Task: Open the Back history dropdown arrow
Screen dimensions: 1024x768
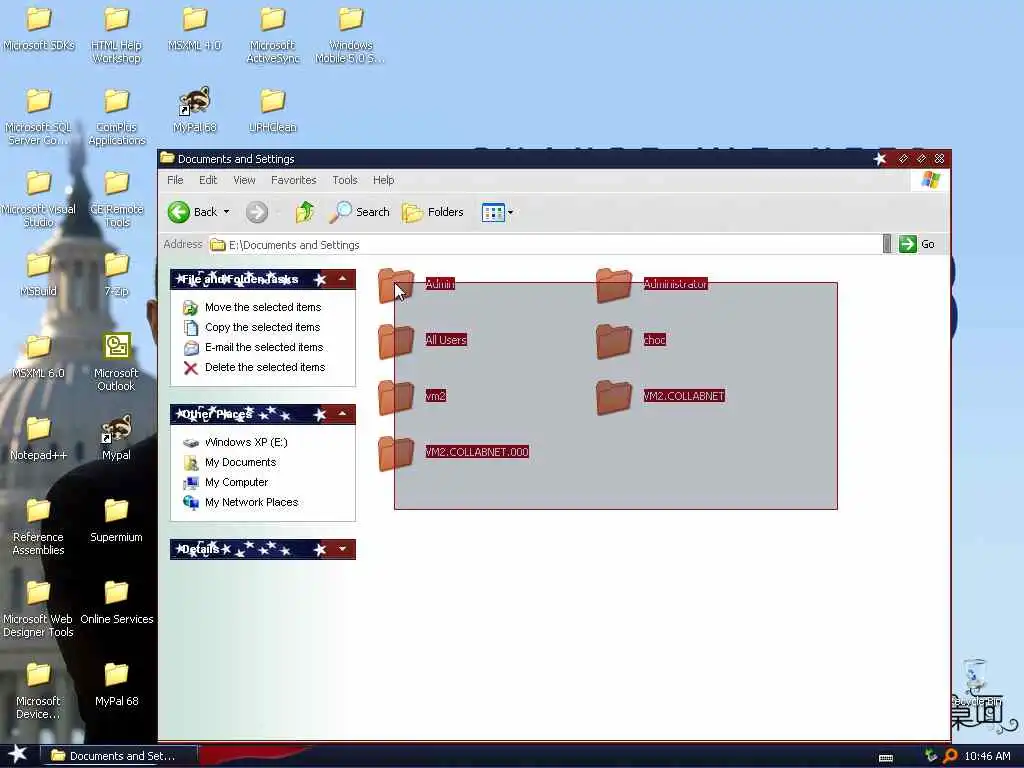Action: tap(227, 212)
